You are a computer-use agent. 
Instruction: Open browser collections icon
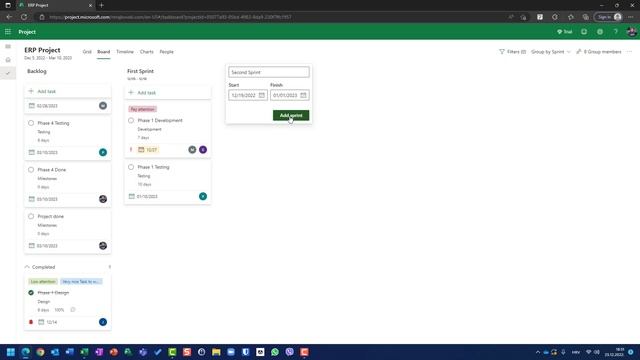(x=586, y=17)
